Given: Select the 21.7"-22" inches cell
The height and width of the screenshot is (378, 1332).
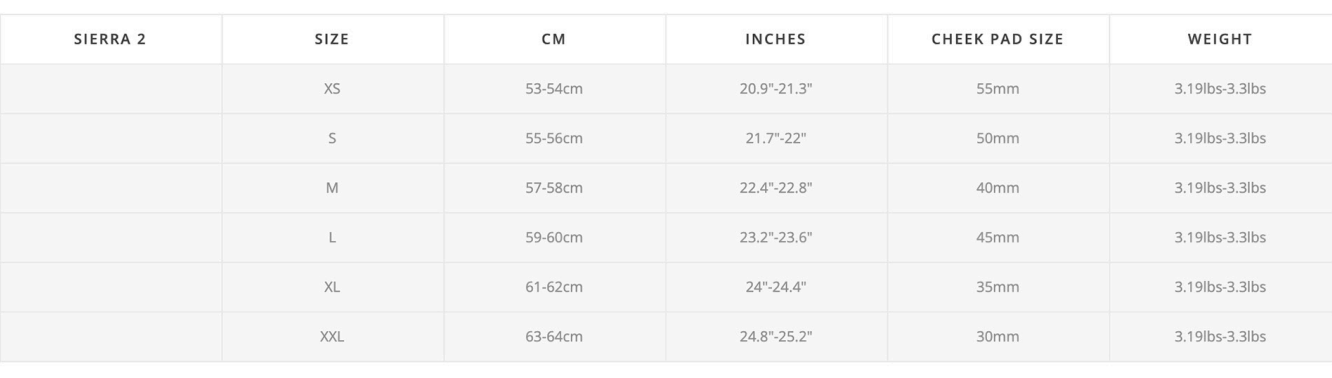Looking at the screenshot, I should click(776, 138).
